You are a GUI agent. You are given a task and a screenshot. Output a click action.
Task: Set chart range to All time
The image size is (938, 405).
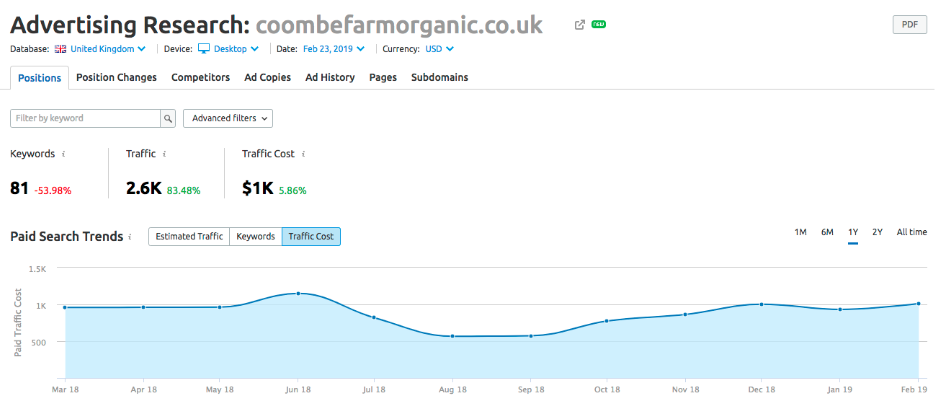click(912, 232)
